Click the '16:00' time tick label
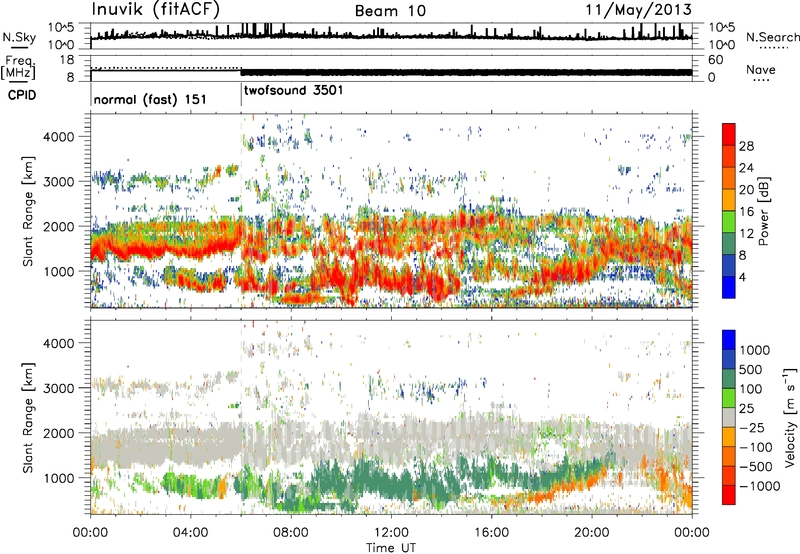The image size is (800, 554). tap(491, 533)
